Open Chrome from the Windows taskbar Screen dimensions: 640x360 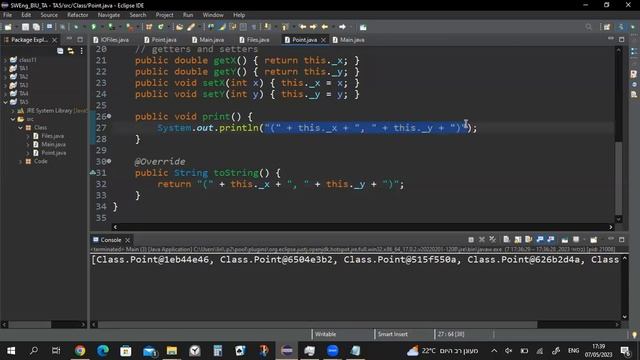(x=80, y=351)
